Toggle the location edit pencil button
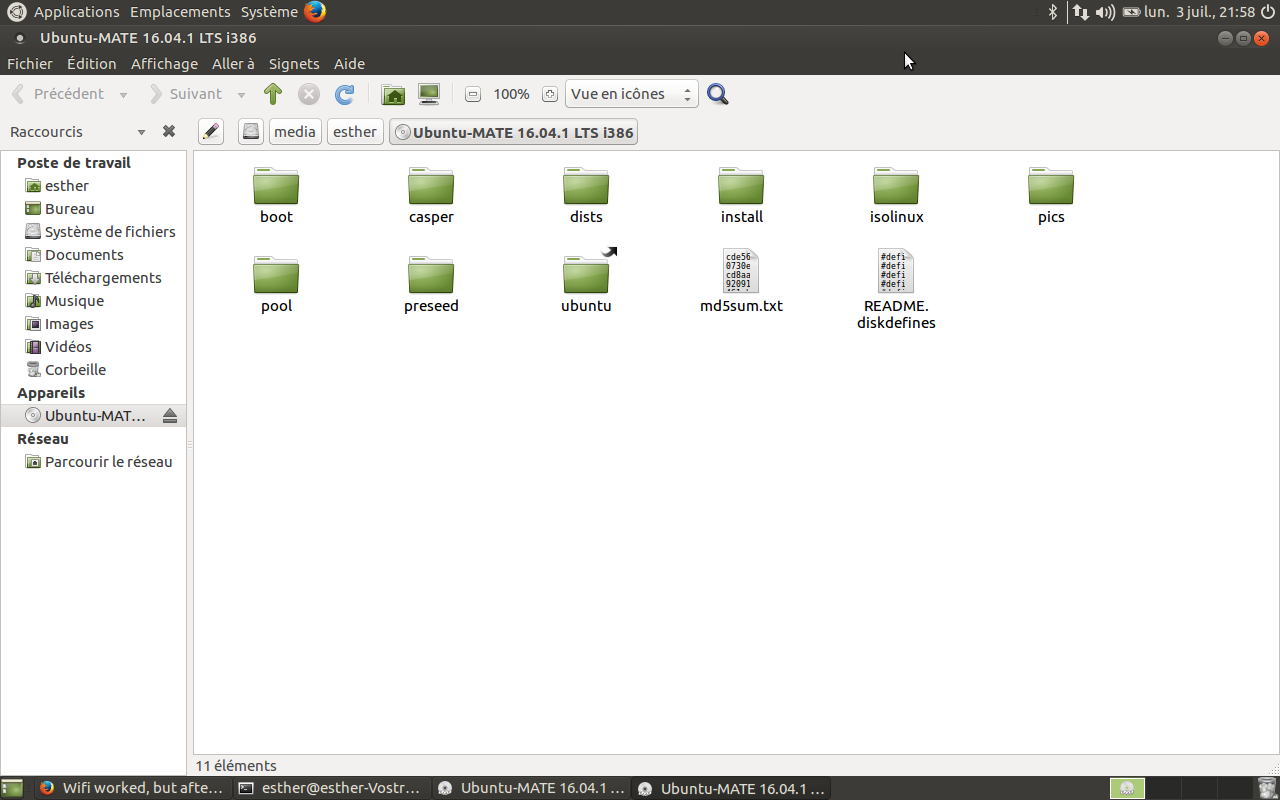The image size is (1280, 800). [x=210, y=131]
